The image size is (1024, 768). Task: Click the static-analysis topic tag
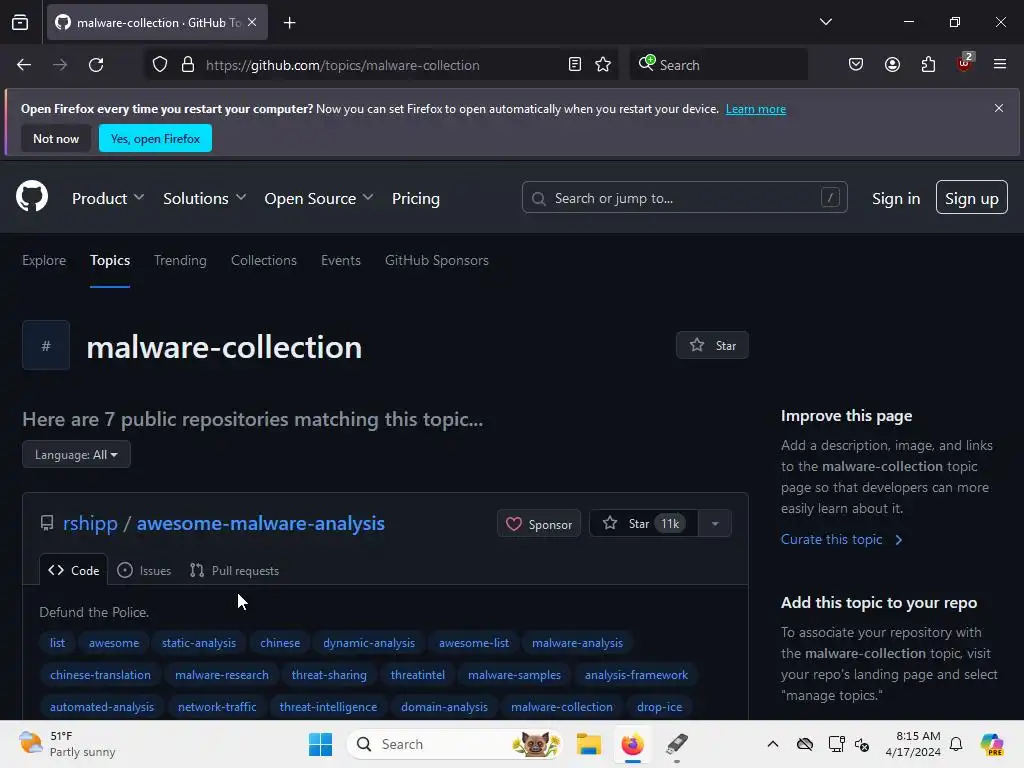click(x=199, y=643)
